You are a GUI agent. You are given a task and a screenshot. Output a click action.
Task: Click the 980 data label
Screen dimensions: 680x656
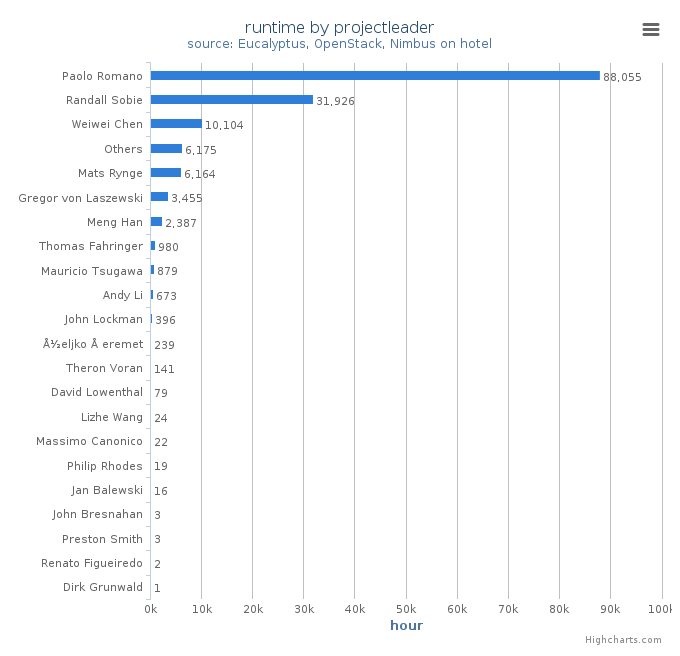[x=168, y=247]
